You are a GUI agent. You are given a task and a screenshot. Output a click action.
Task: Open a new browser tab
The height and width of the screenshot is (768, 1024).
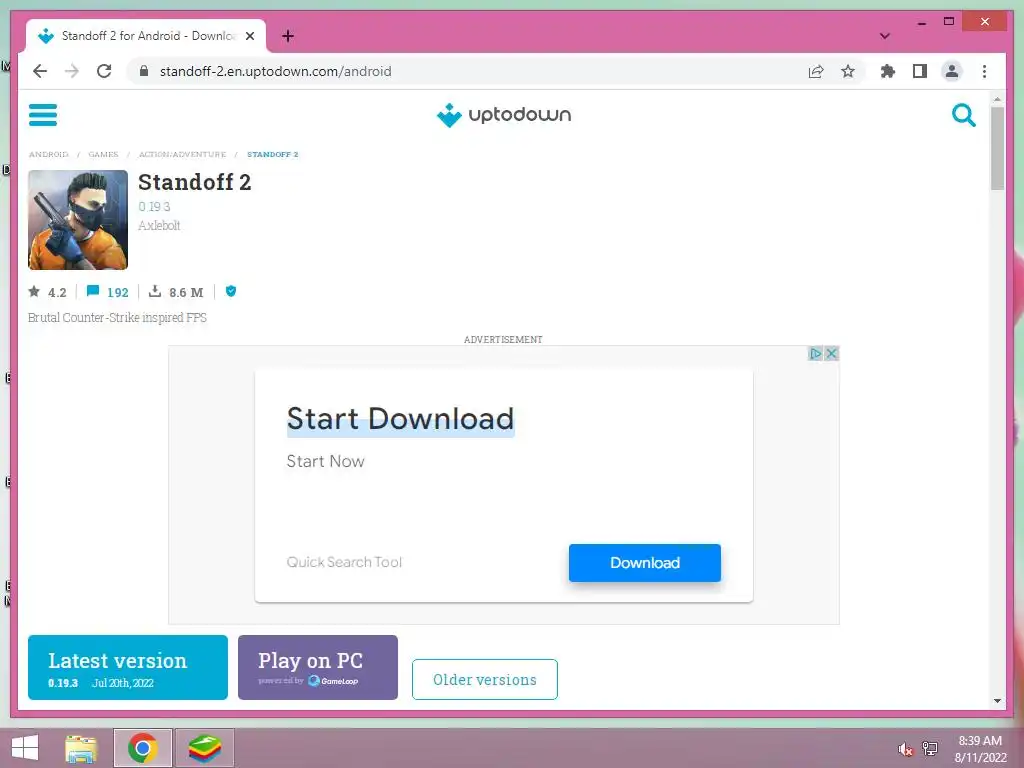point(288,36)
